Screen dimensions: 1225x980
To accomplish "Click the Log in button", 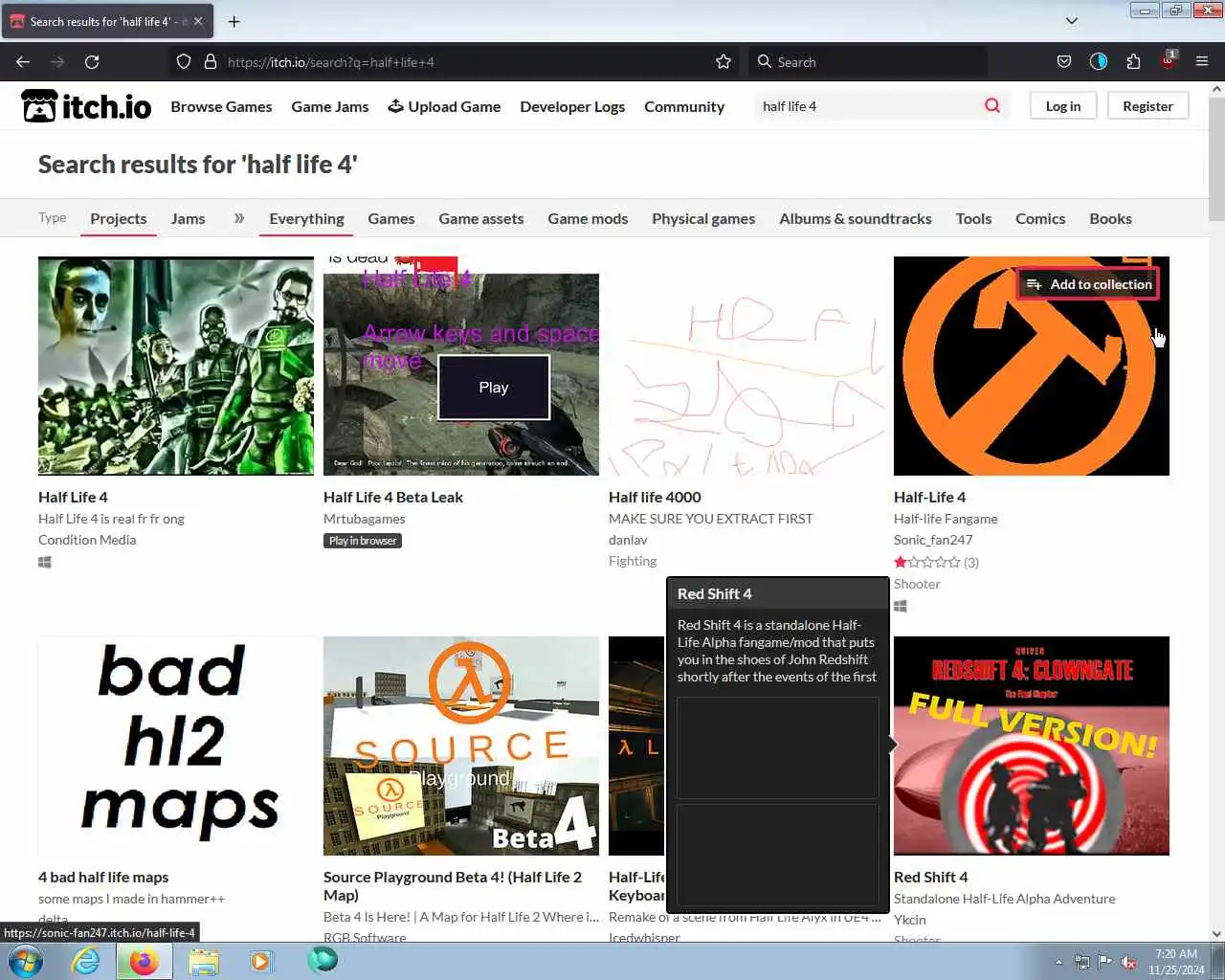I will pyautogui.click(x=1063, y=106).
